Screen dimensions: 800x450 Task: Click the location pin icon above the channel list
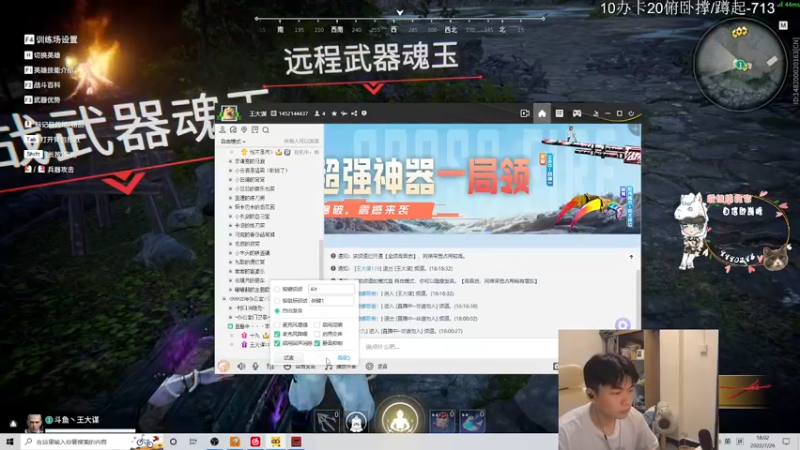click(244, 130)
